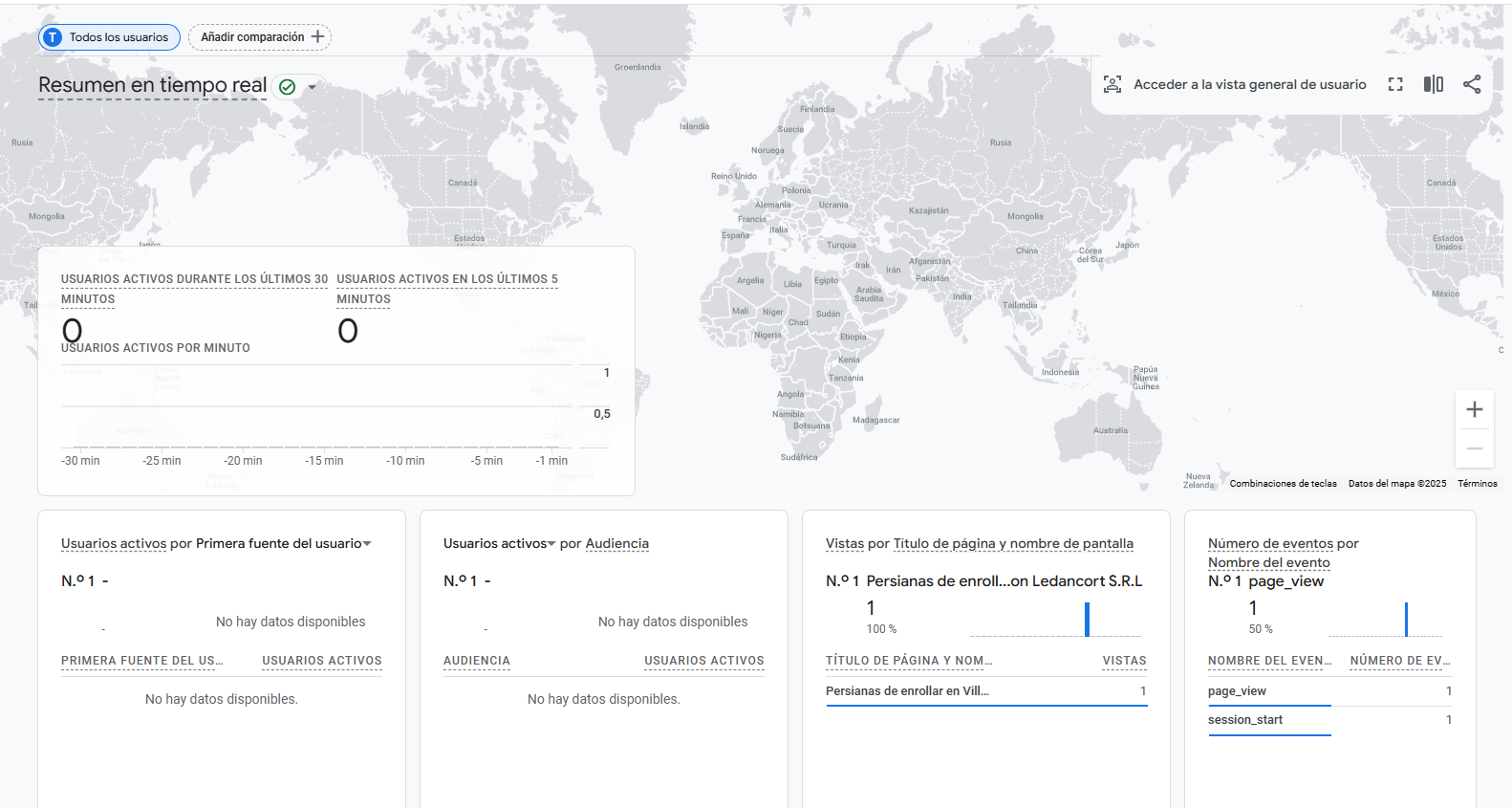Click the user snapshot overview icon

tap(1112, 84)
